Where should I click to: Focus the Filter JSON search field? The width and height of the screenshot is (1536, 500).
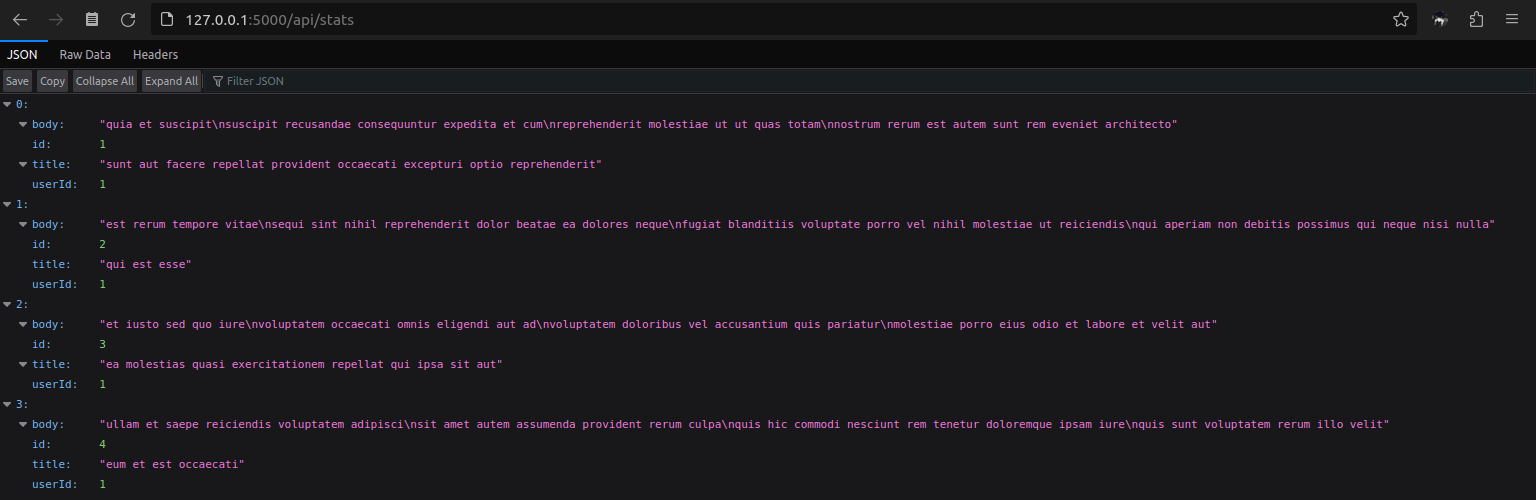tap(870, 81)
